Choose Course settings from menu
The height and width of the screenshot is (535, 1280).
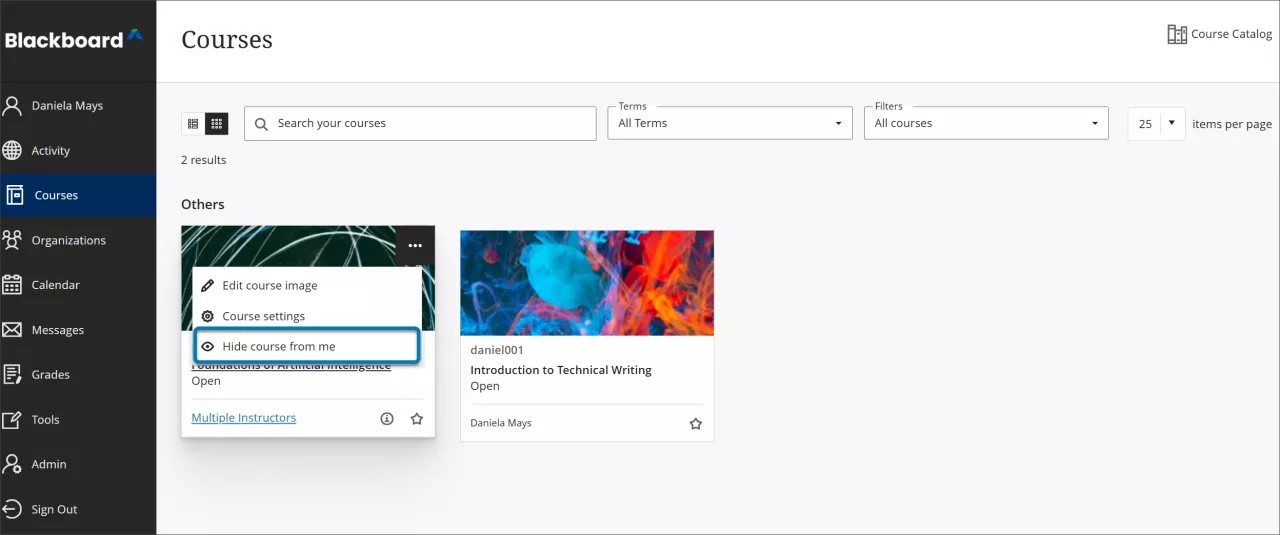click(x=263, y=316)
